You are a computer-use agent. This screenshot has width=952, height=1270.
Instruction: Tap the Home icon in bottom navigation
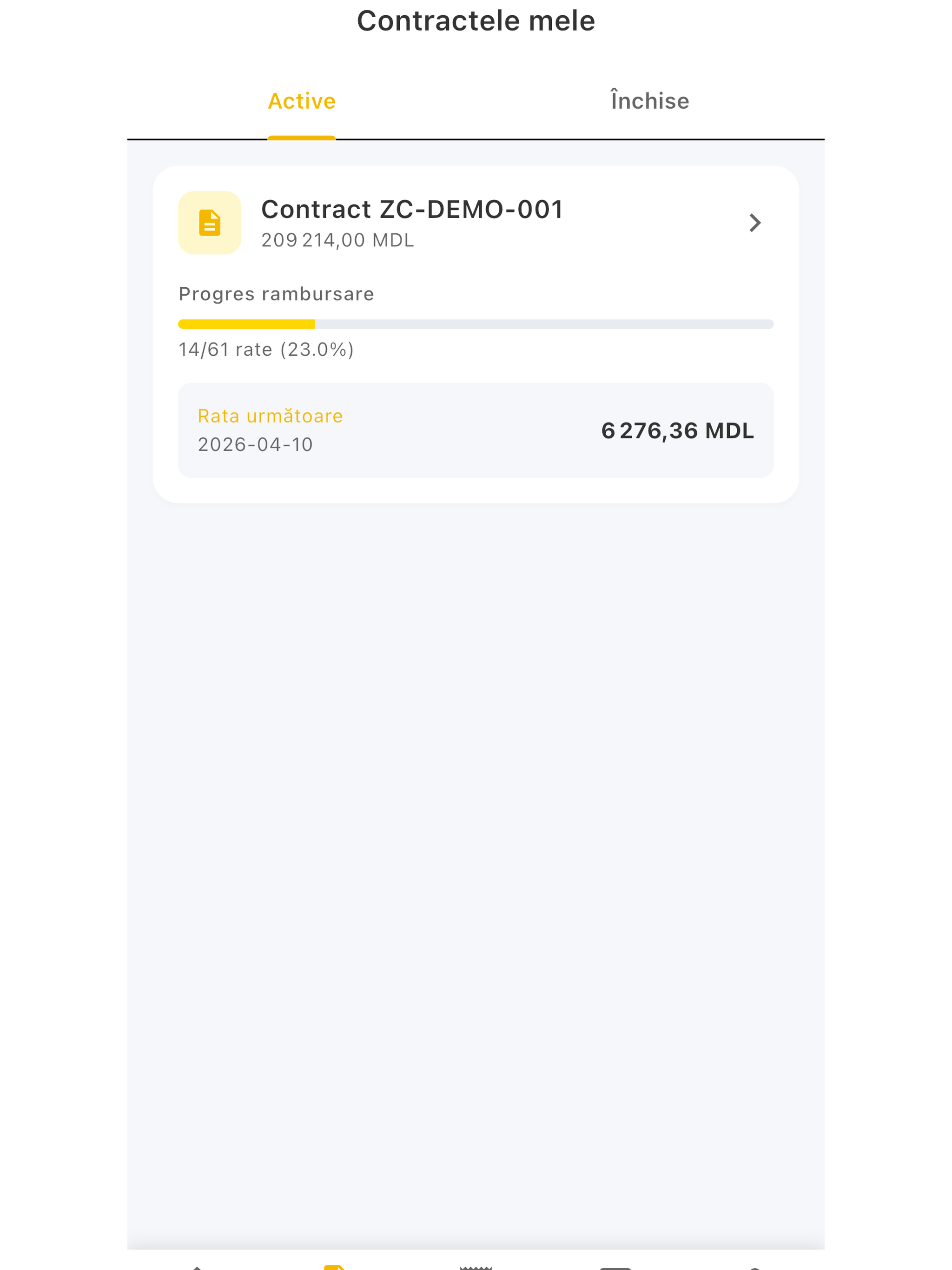(196, 1267)
